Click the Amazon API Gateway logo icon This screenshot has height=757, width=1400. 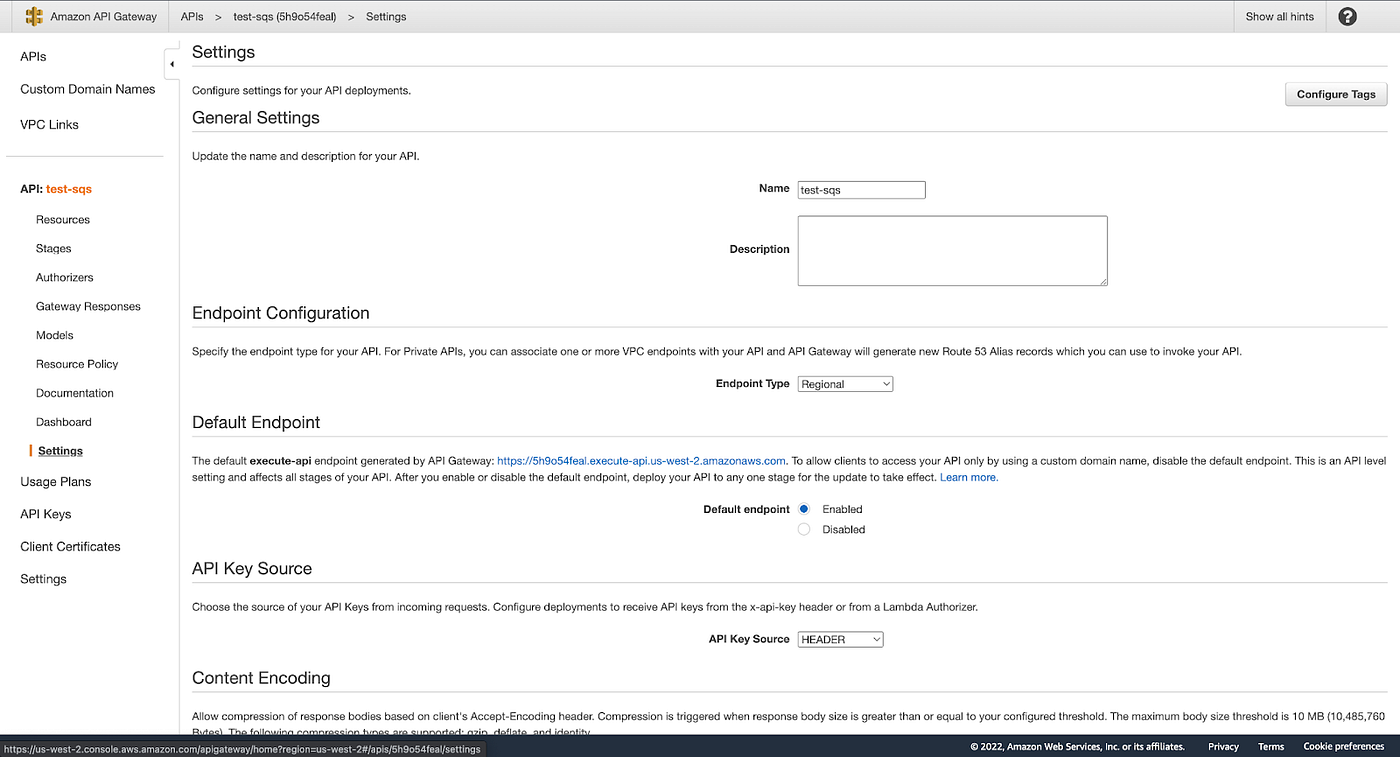(34, 16)
